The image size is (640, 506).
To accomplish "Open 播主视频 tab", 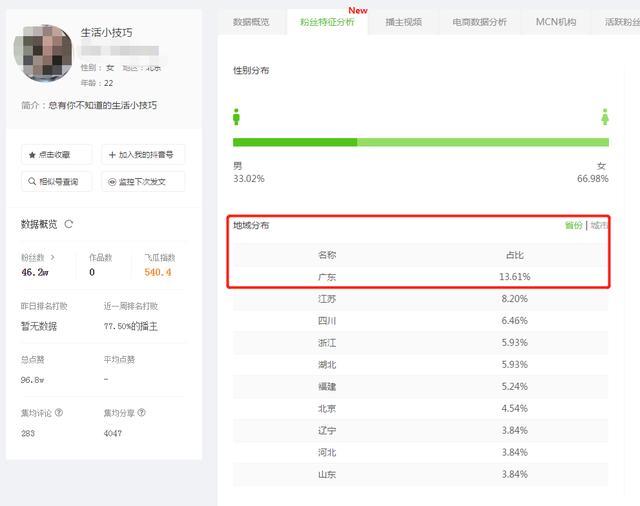I will point(404,22).
